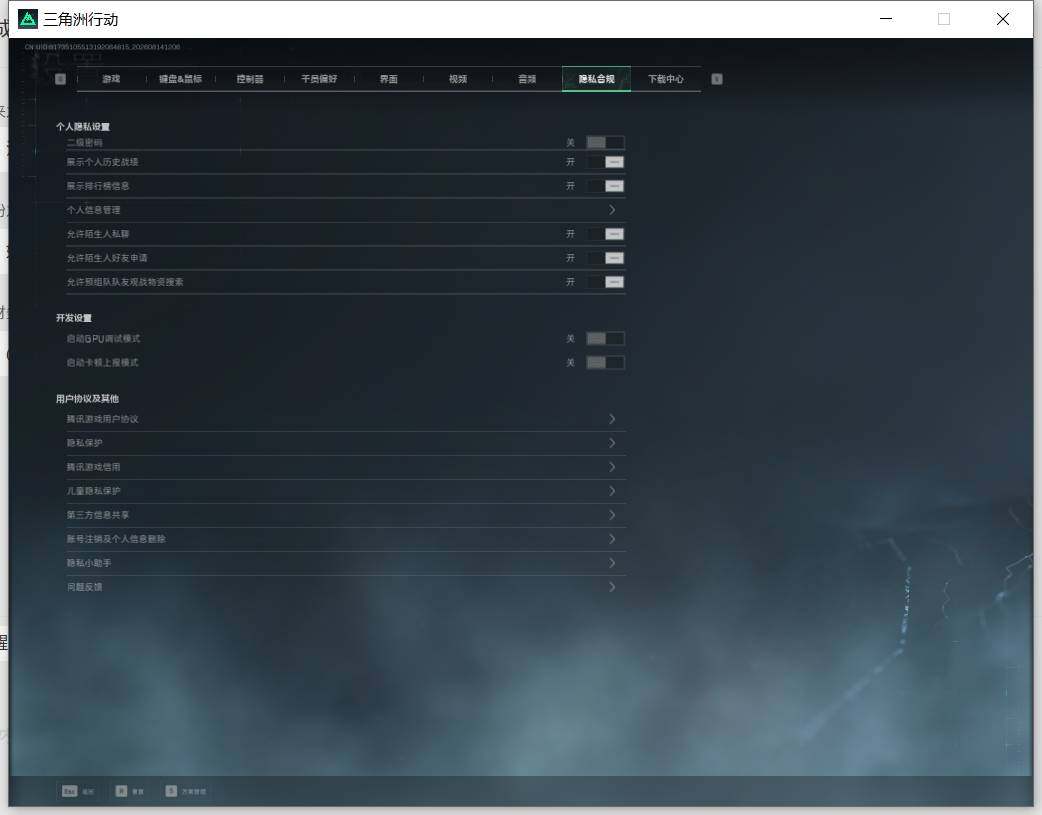This screenshot has height=815, width=1042.
Task: Click the S key hint icon at bottom
Action: point(171,791)
